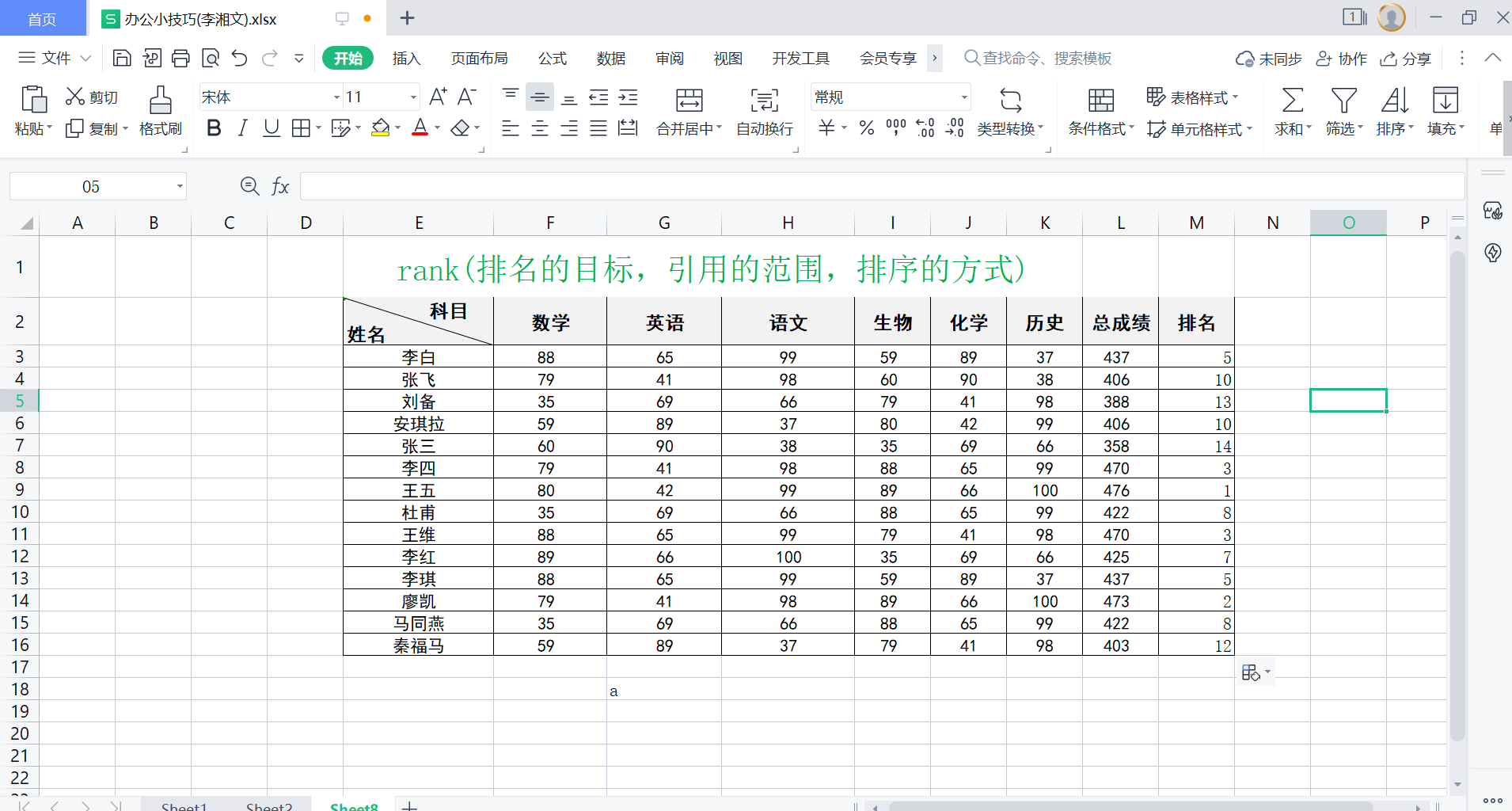The width and height of the screenshot is (1512, 811).
Task: Click the Wrap Text (自动换行) icon
Action: coord(764,101)
